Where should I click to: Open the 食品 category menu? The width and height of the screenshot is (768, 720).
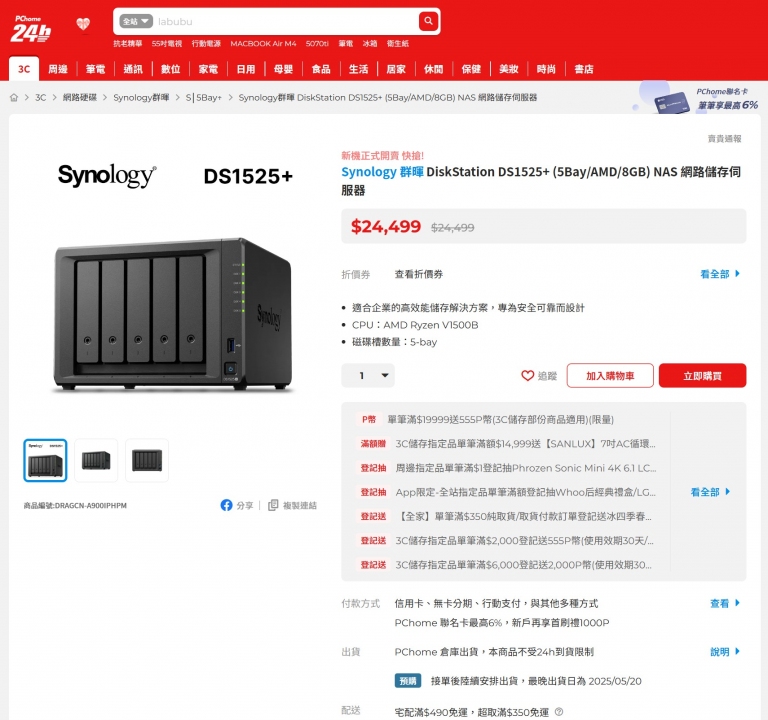321,69
